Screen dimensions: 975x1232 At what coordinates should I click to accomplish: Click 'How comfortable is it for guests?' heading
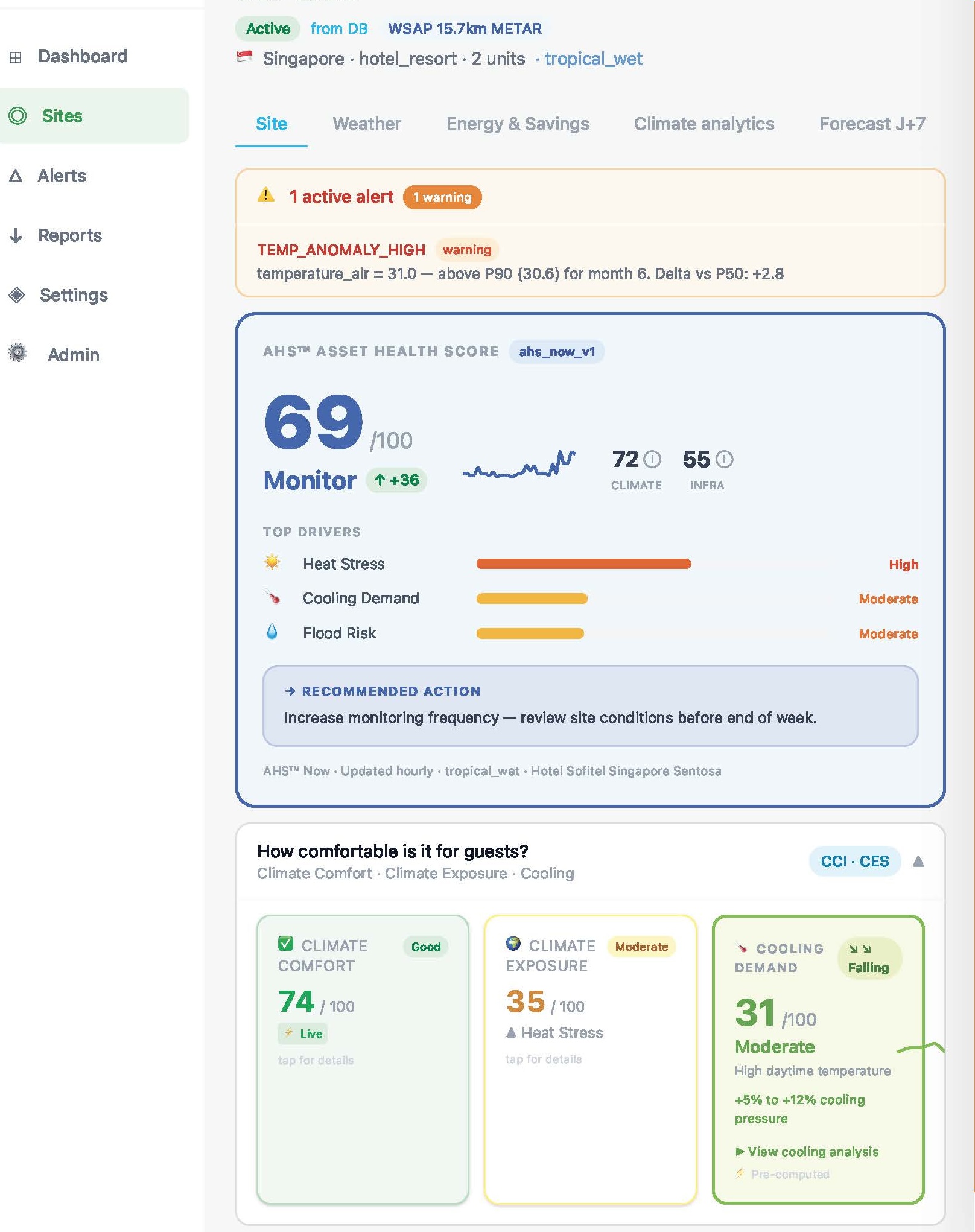tap(393, 851)
